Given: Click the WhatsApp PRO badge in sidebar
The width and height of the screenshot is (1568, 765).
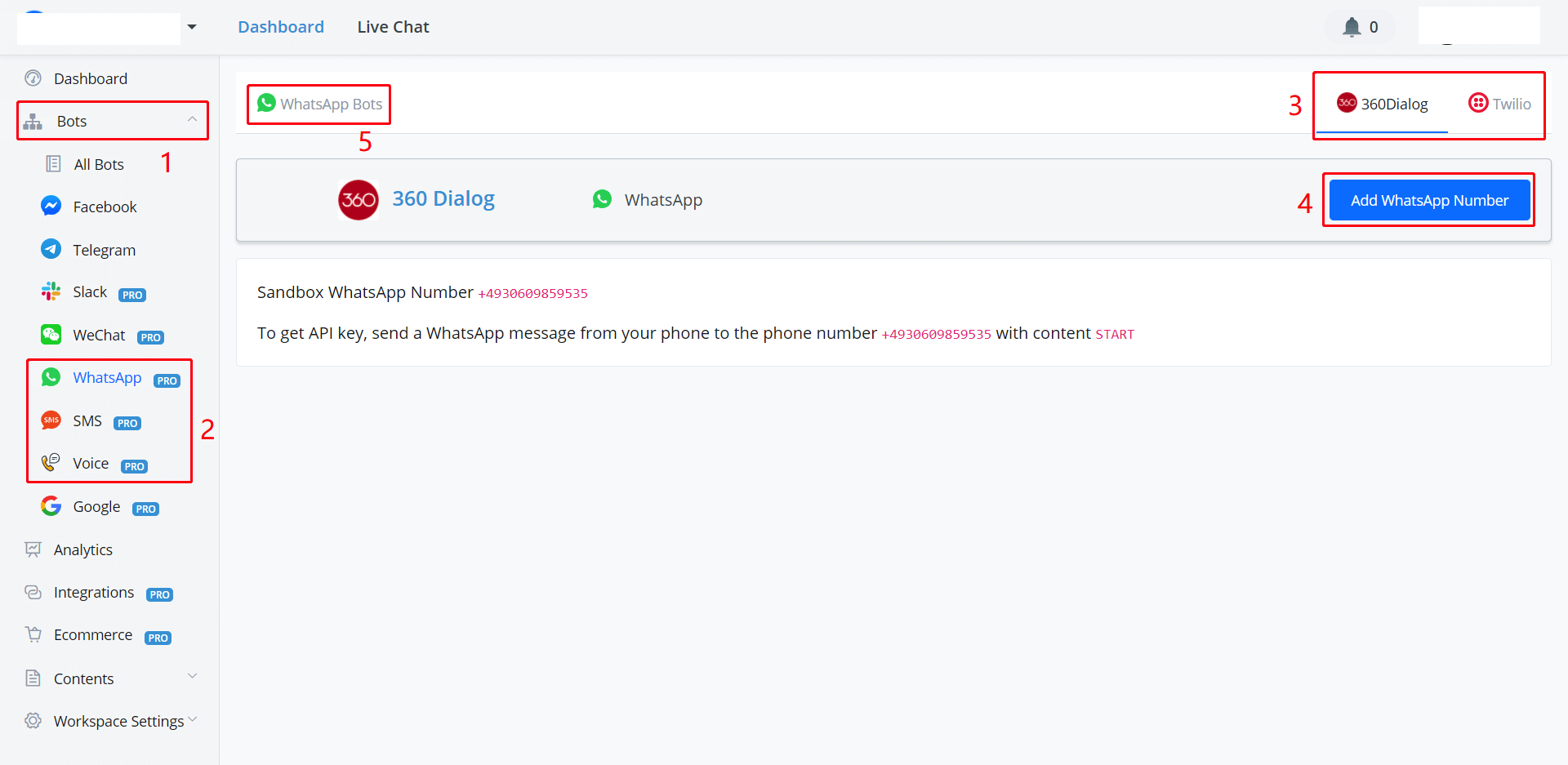Looking at the screenshot, I should (167, 380).
